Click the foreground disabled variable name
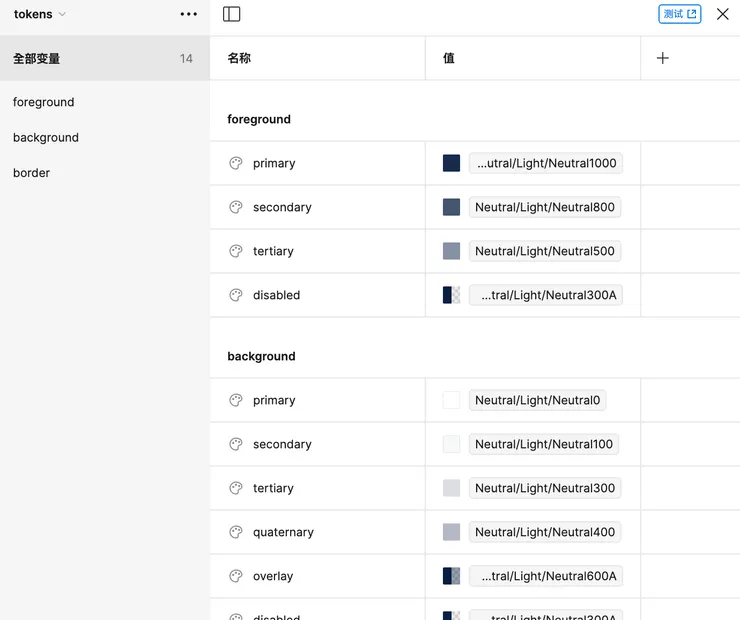This screenshot has height=620, width=740. coord(276,295)
